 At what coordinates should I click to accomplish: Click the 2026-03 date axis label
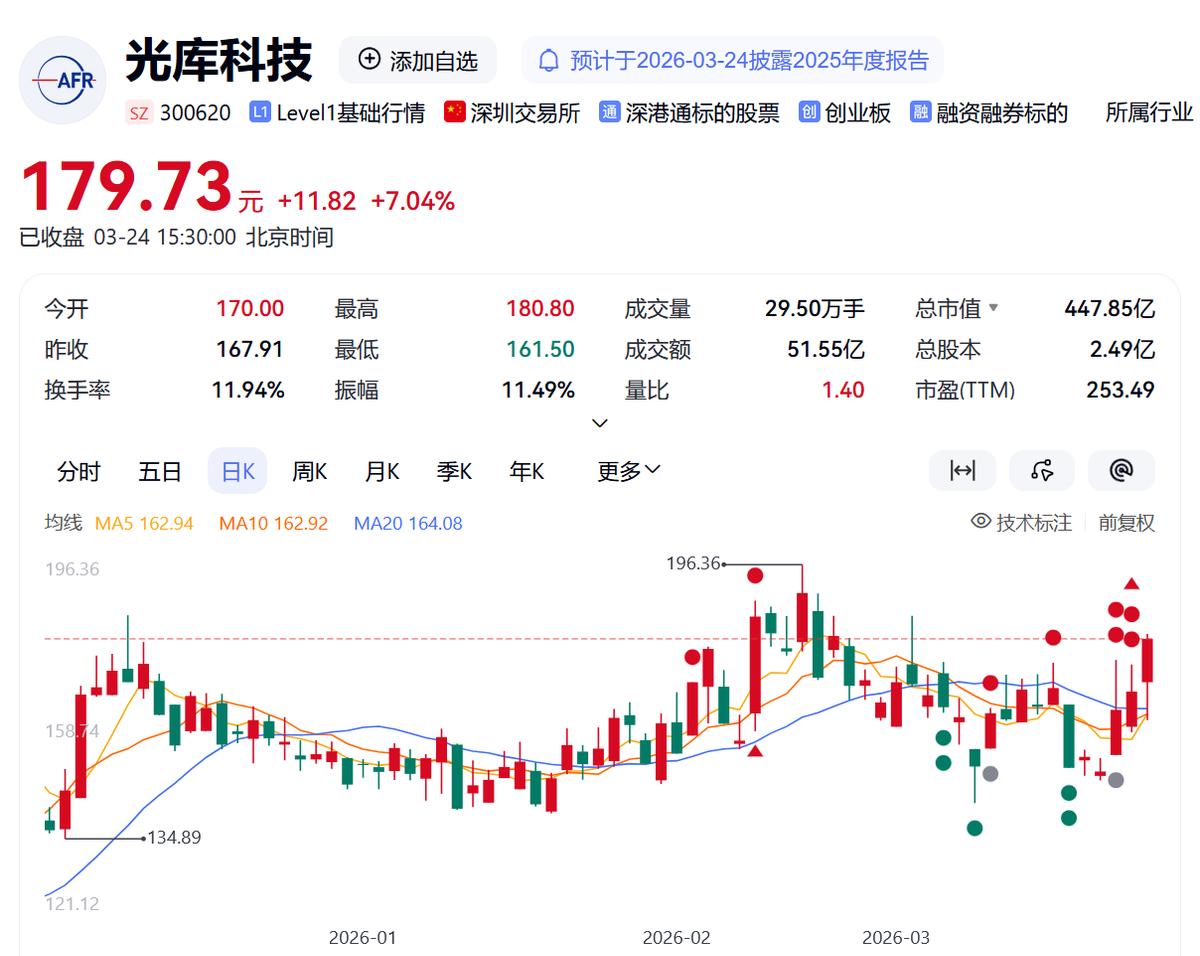coord(896,938)
